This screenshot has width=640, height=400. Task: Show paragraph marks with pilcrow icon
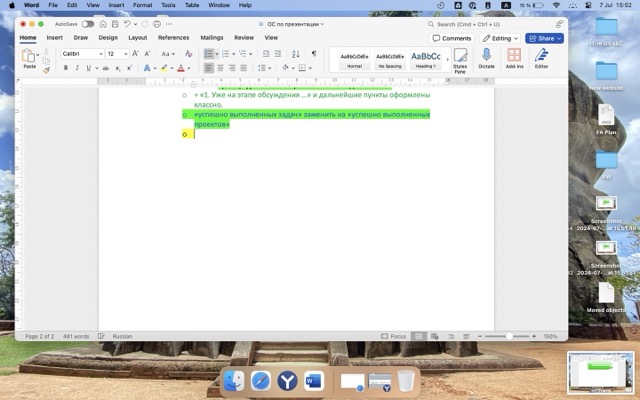pyautogui.click(x=313, y=53)
